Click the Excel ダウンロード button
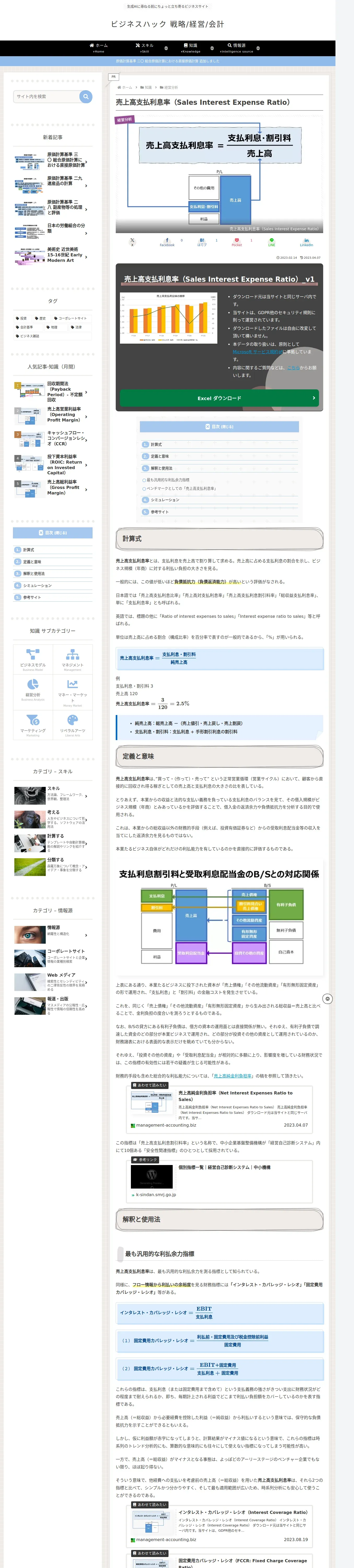 click(x=219, y=398)
